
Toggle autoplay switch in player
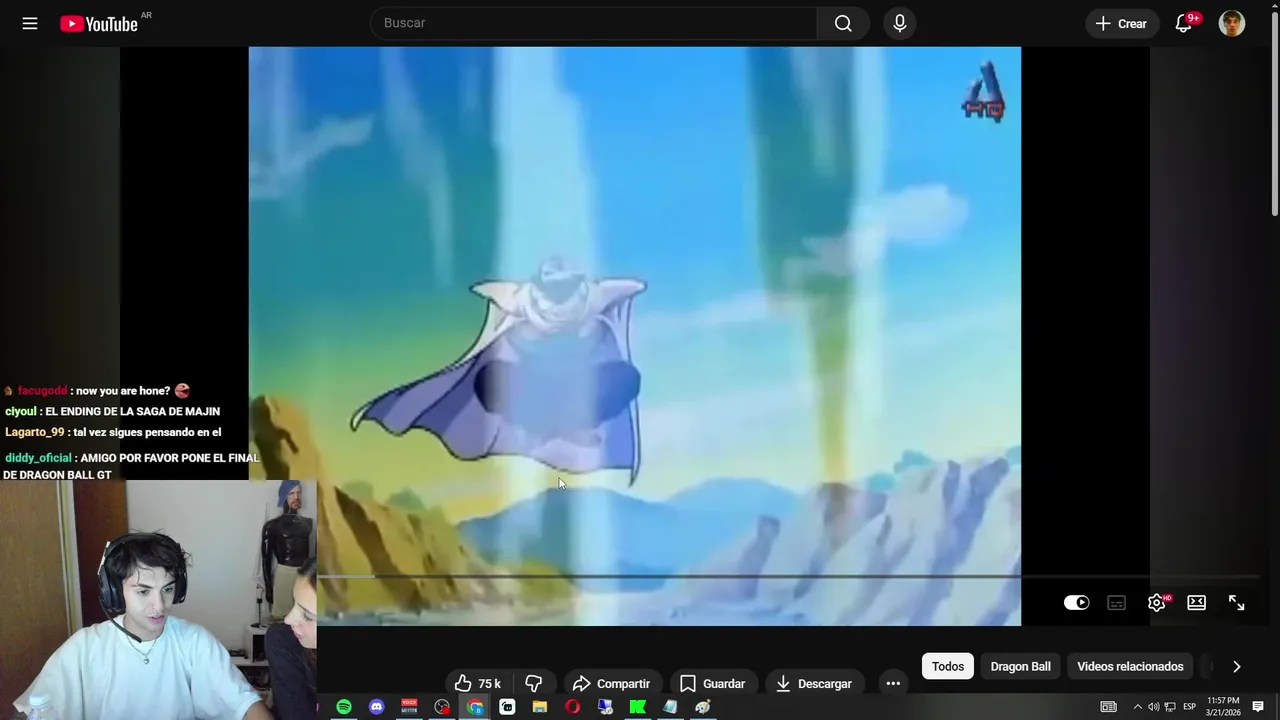[x=1076, y=602]
